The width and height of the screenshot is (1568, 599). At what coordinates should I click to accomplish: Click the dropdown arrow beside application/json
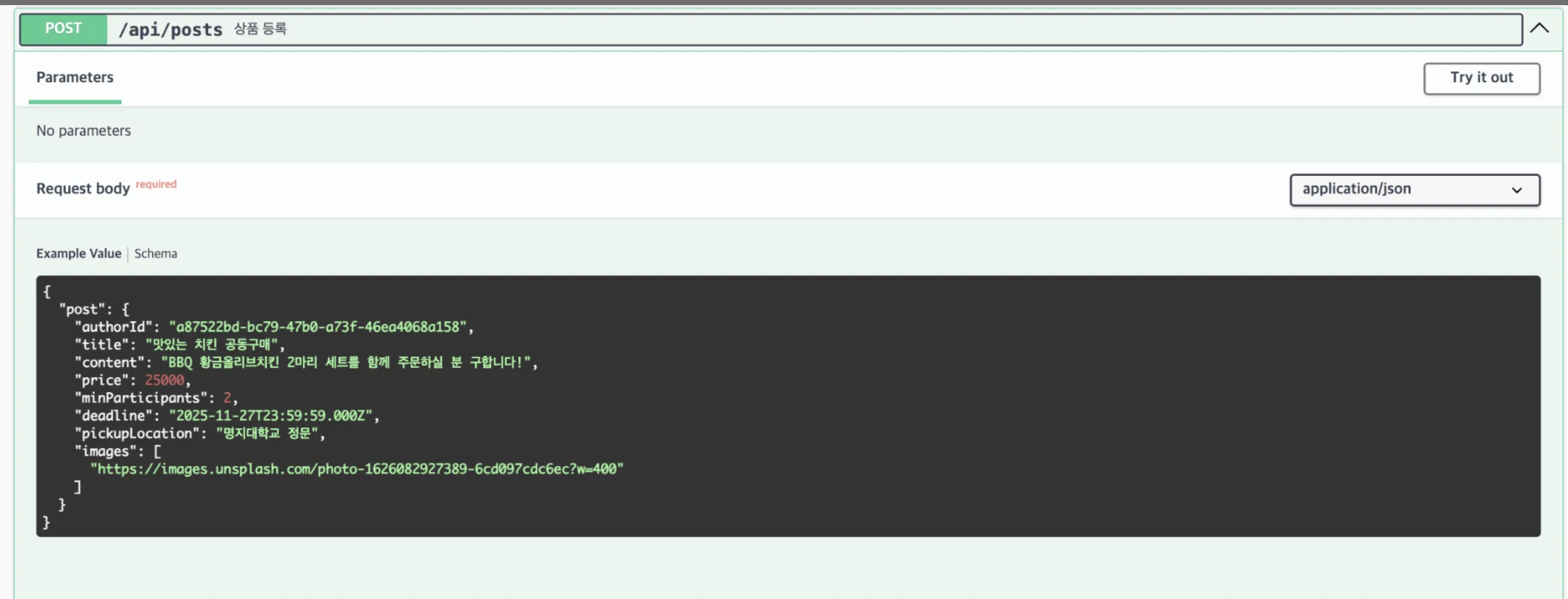(x=1516, y=190)
